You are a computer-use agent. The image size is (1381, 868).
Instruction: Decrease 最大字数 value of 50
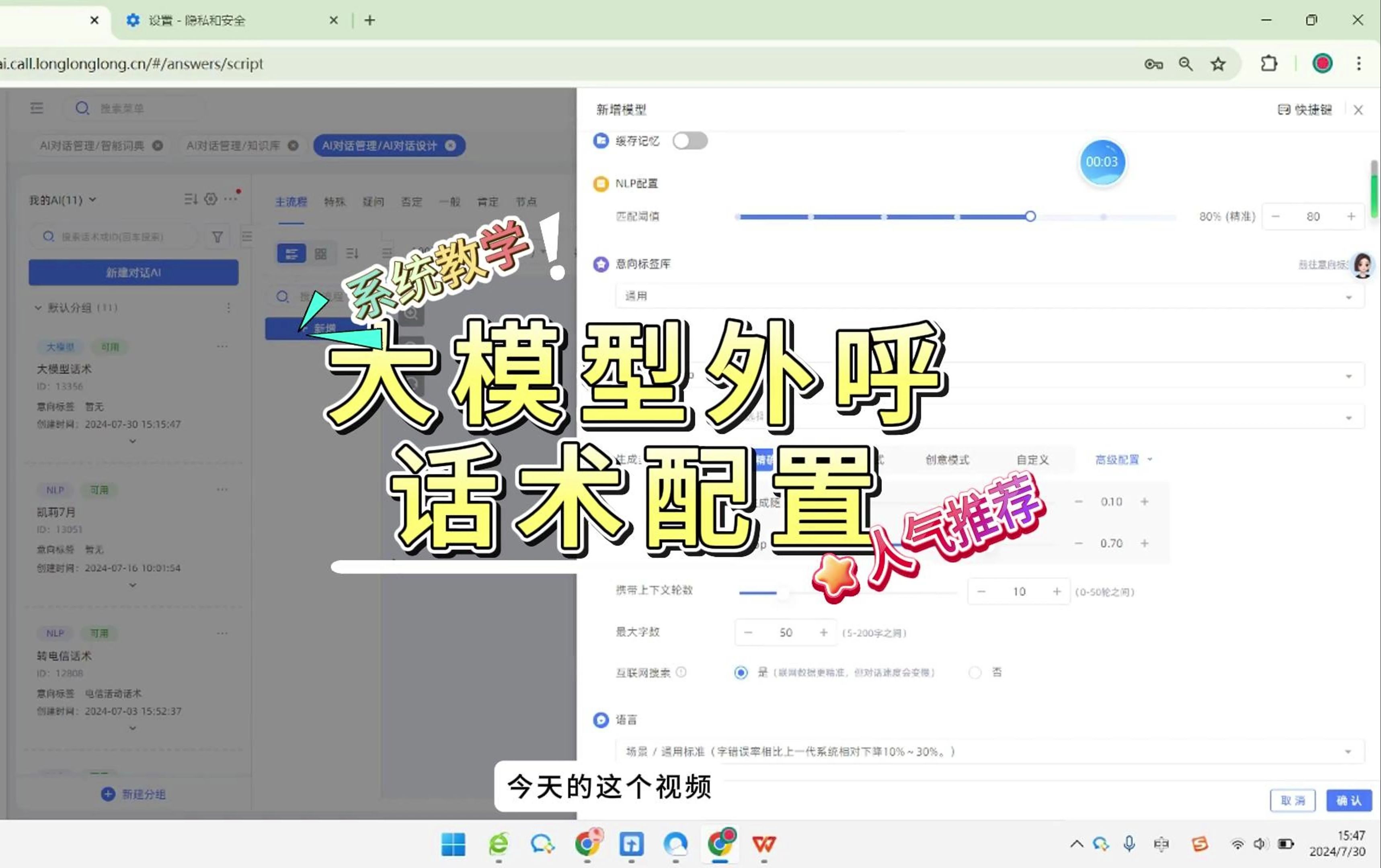(x=748, y=633)
